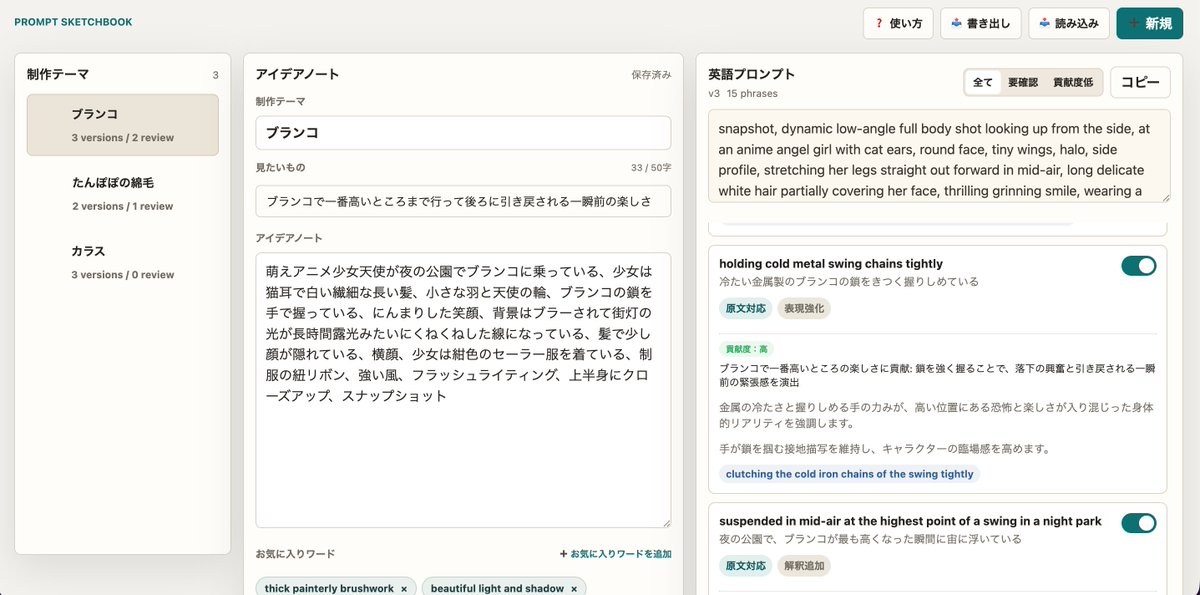Click the 'beautiful light and shadow' chip label

click(x=497, y=589)
